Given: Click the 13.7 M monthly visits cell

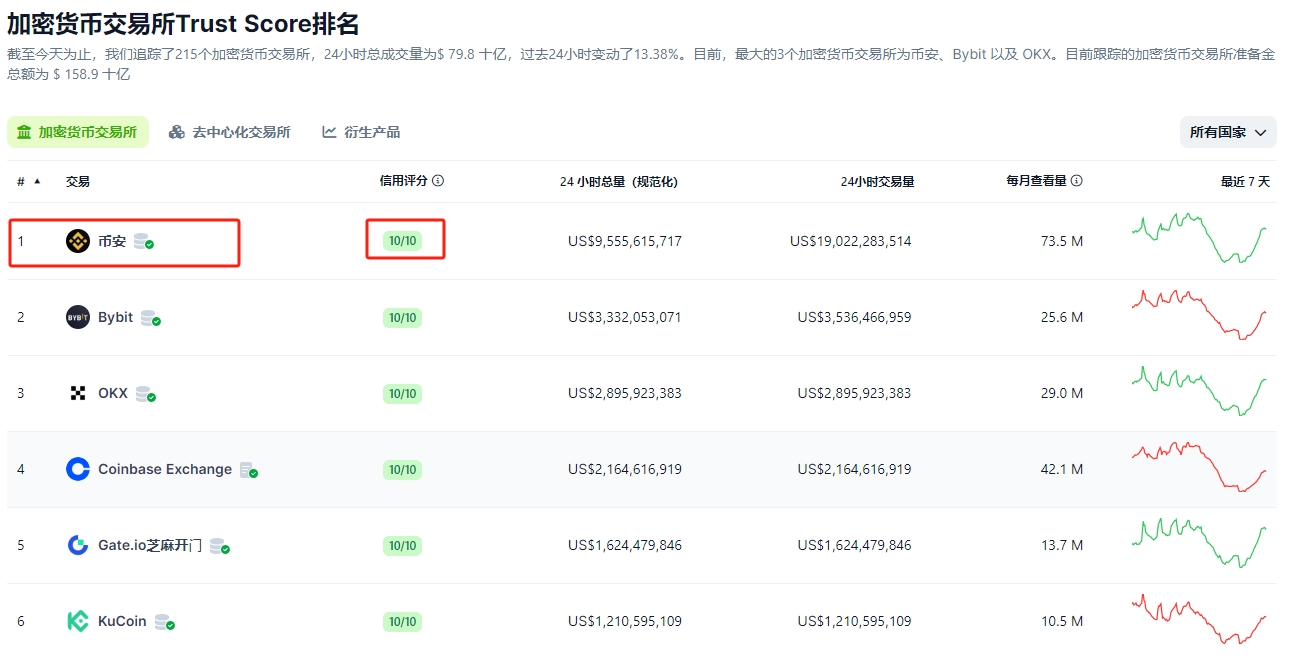Looking at the screenshot, I should 1062,545.
